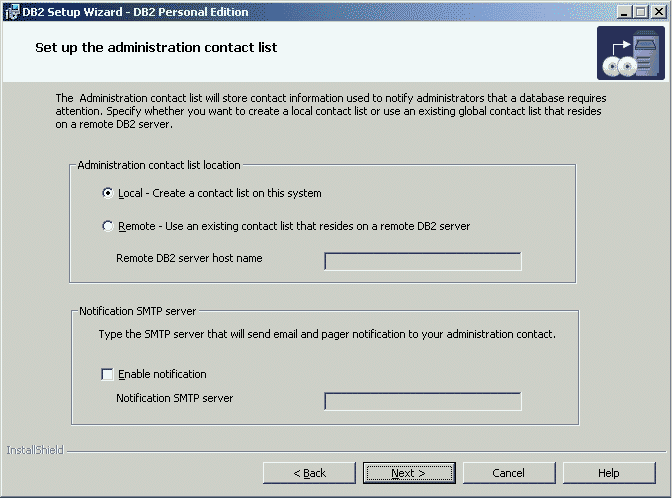Viewport: 672px width, 498px height.
Task: Choose Remote existing contact list option
Action: tap(108, 226)
